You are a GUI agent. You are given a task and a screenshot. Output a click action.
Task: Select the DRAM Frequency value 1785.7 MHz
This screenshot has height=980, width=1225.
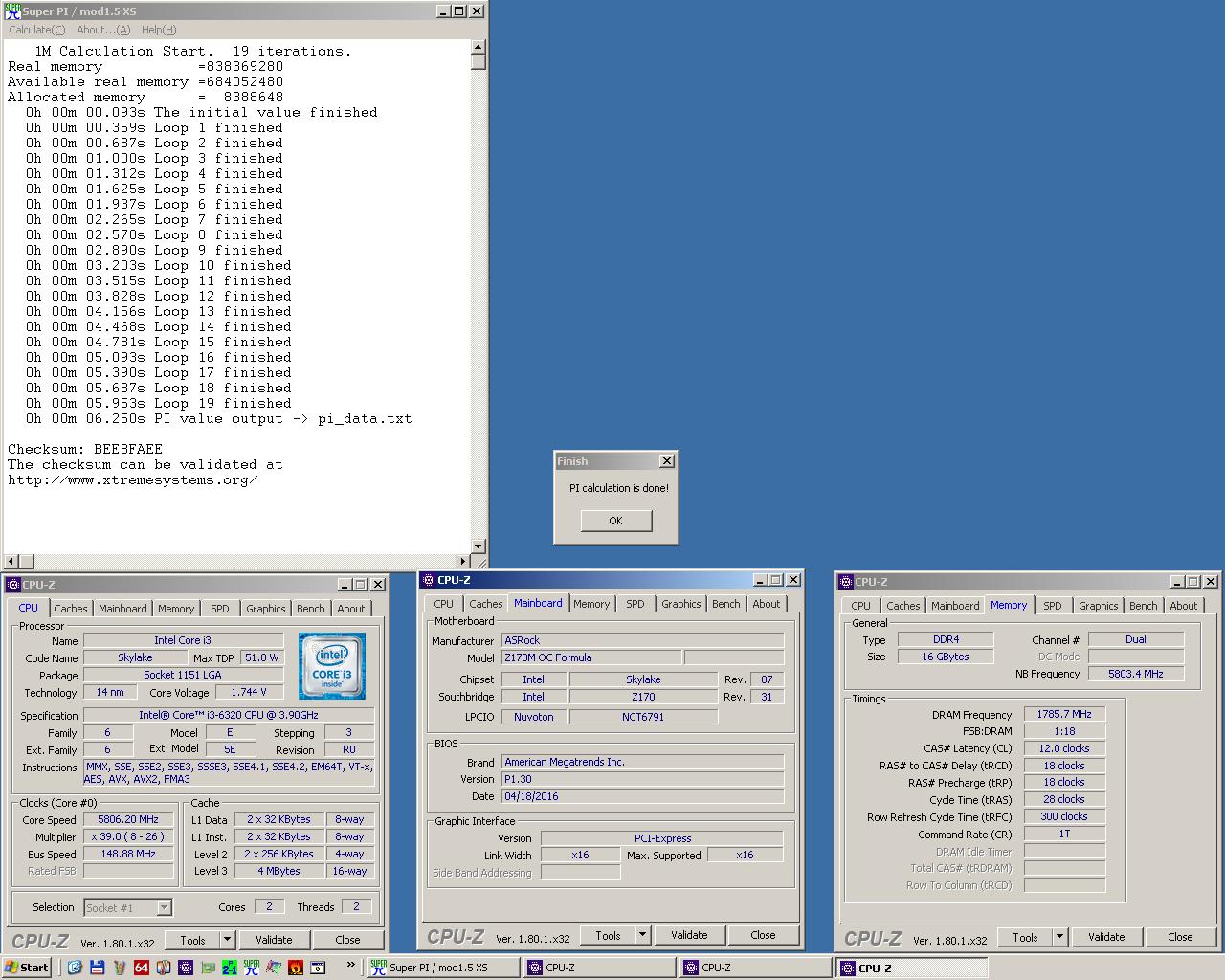click(x=1064, y=714)
